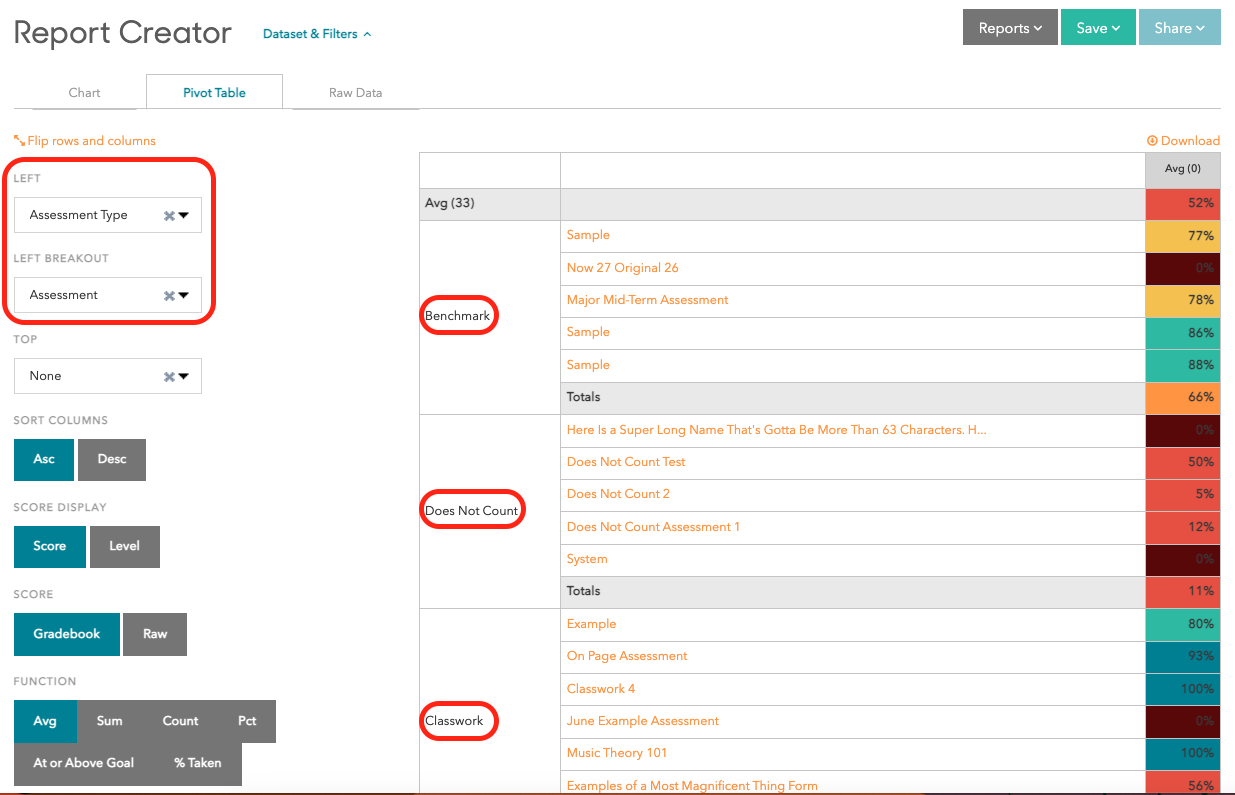This screenshot has height=795, width=1235.
Task: Click the Flip rows and columns icon
Action: click(19, 141)
